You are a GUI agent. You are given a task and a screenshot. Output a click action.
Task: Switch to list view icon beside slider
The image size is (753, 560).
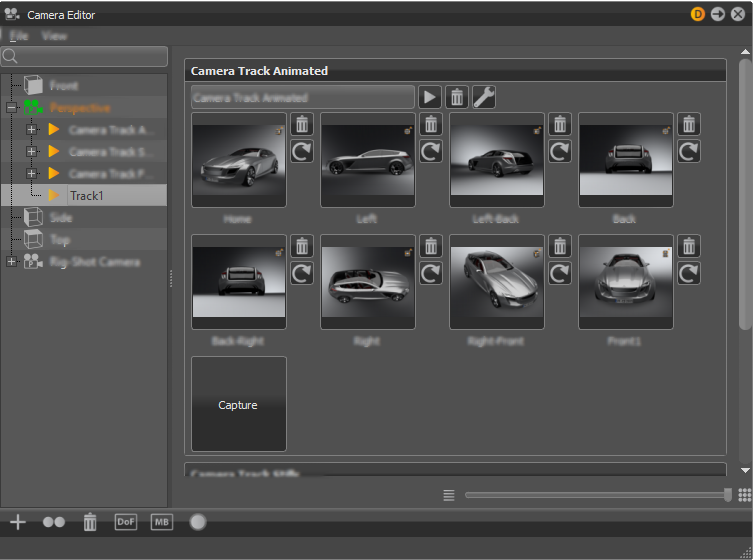(449, 495)
